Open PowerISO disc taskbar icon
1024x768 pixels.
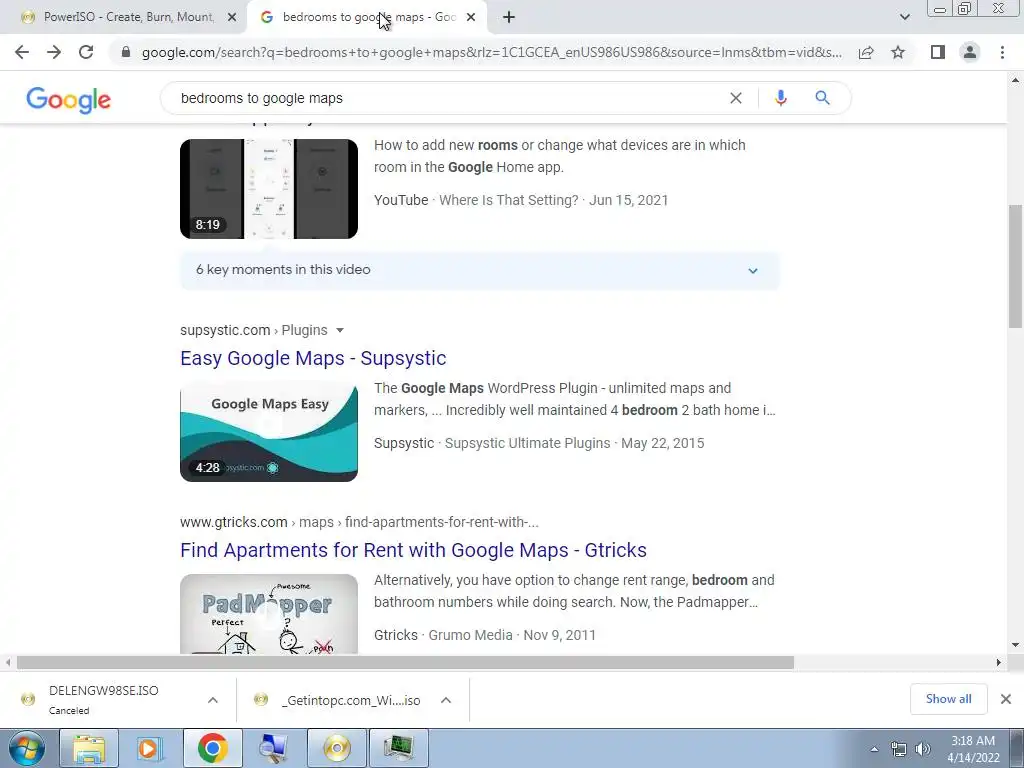[337, 748]
